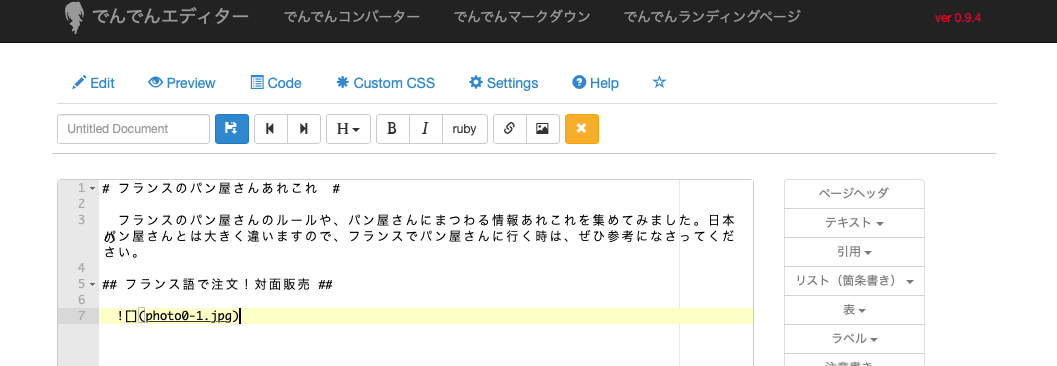
Task: Click line number 7 in the gutter
Action: 82,316
